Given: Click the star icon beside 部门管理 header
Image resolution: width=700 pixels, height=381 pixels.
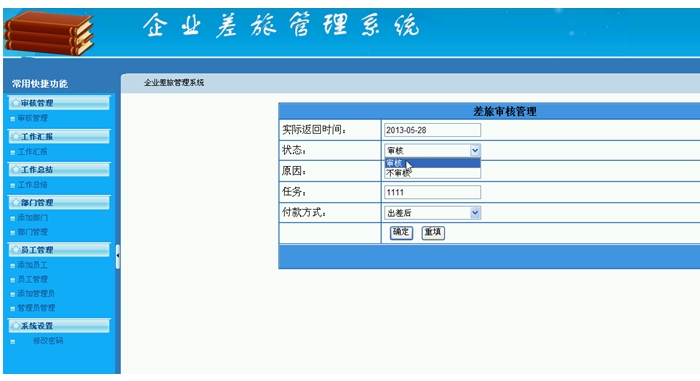Looking at the screenshot, I should tap(16, 202).
